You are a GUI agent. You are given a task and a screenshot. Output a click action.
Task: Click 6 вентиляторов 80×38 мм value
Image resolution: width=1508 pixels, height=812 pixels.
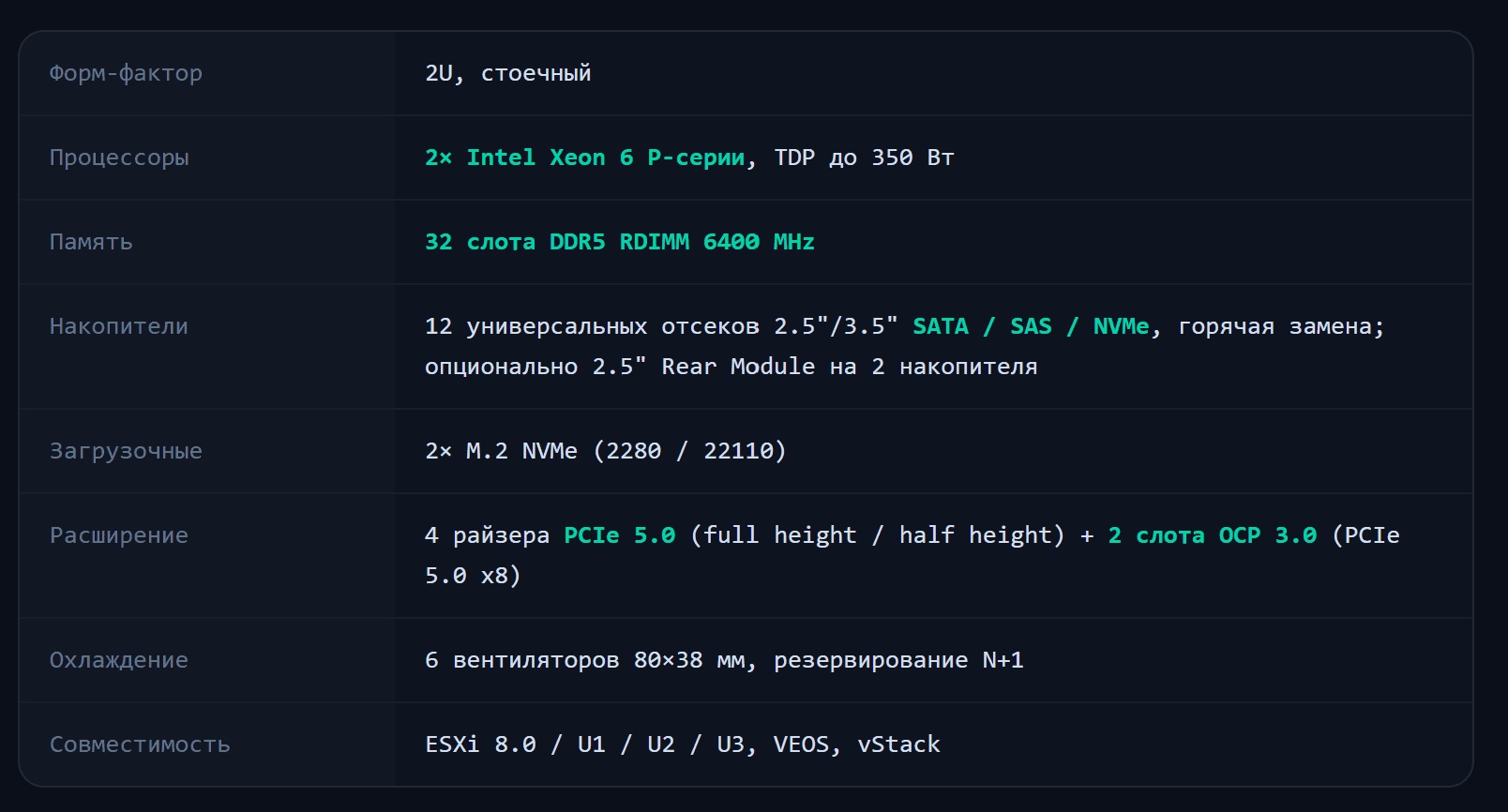coord(585,660)
